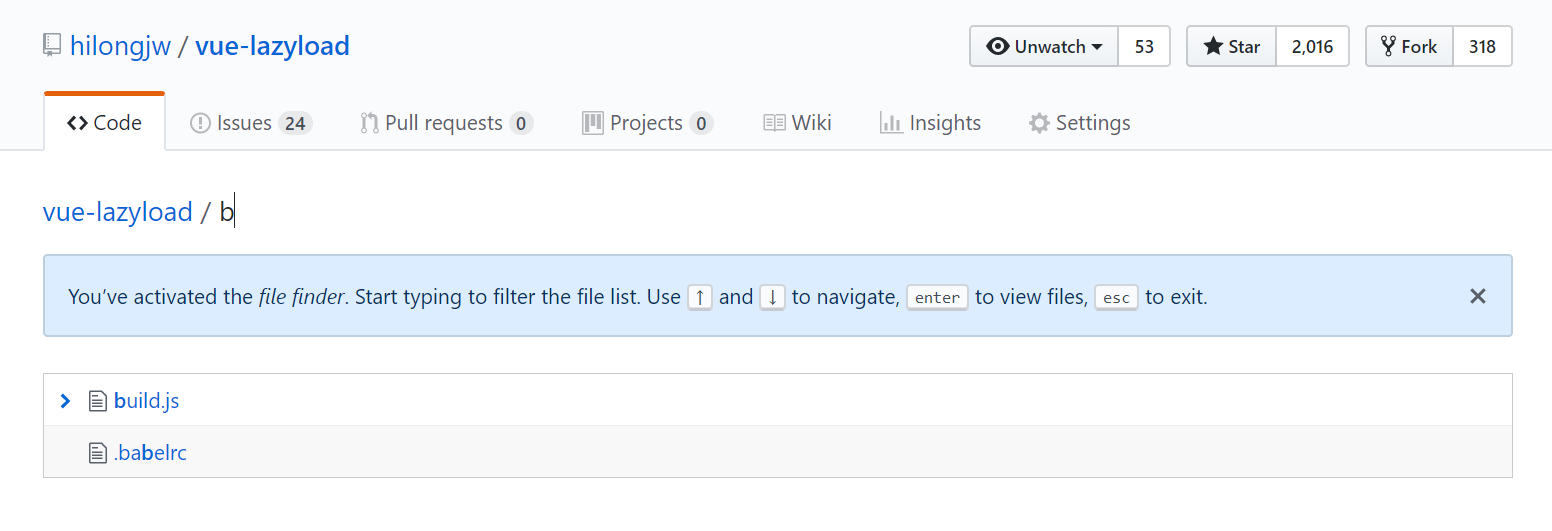Image resolution: width=1552 pixels, height=531 pixels.
Task: Click the fork icon in the Fork button
Action: click(x=1388, y=46)
